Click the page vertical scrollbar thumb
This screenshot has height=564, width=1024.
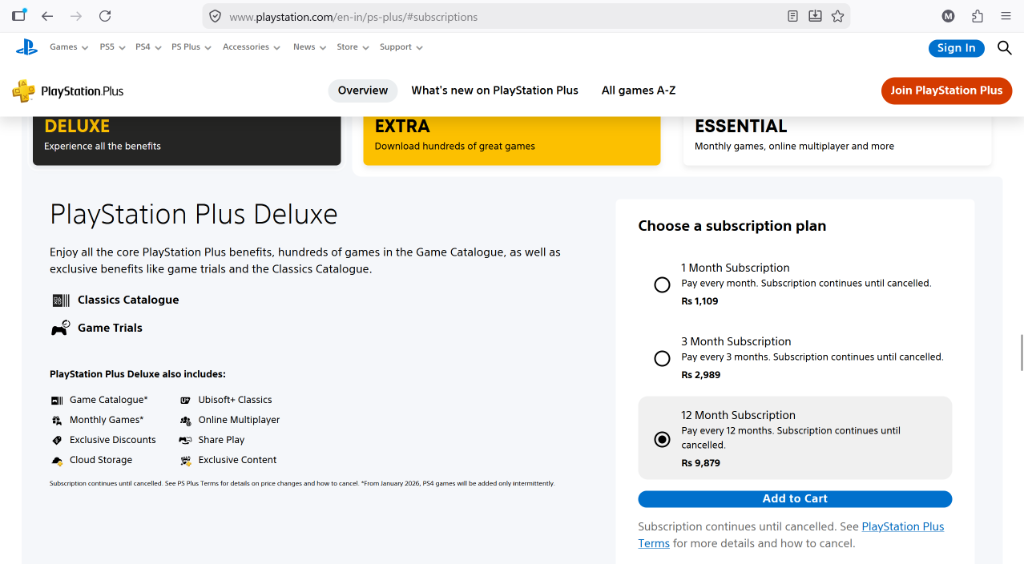pyautogui.click(x=1021, y=352)
